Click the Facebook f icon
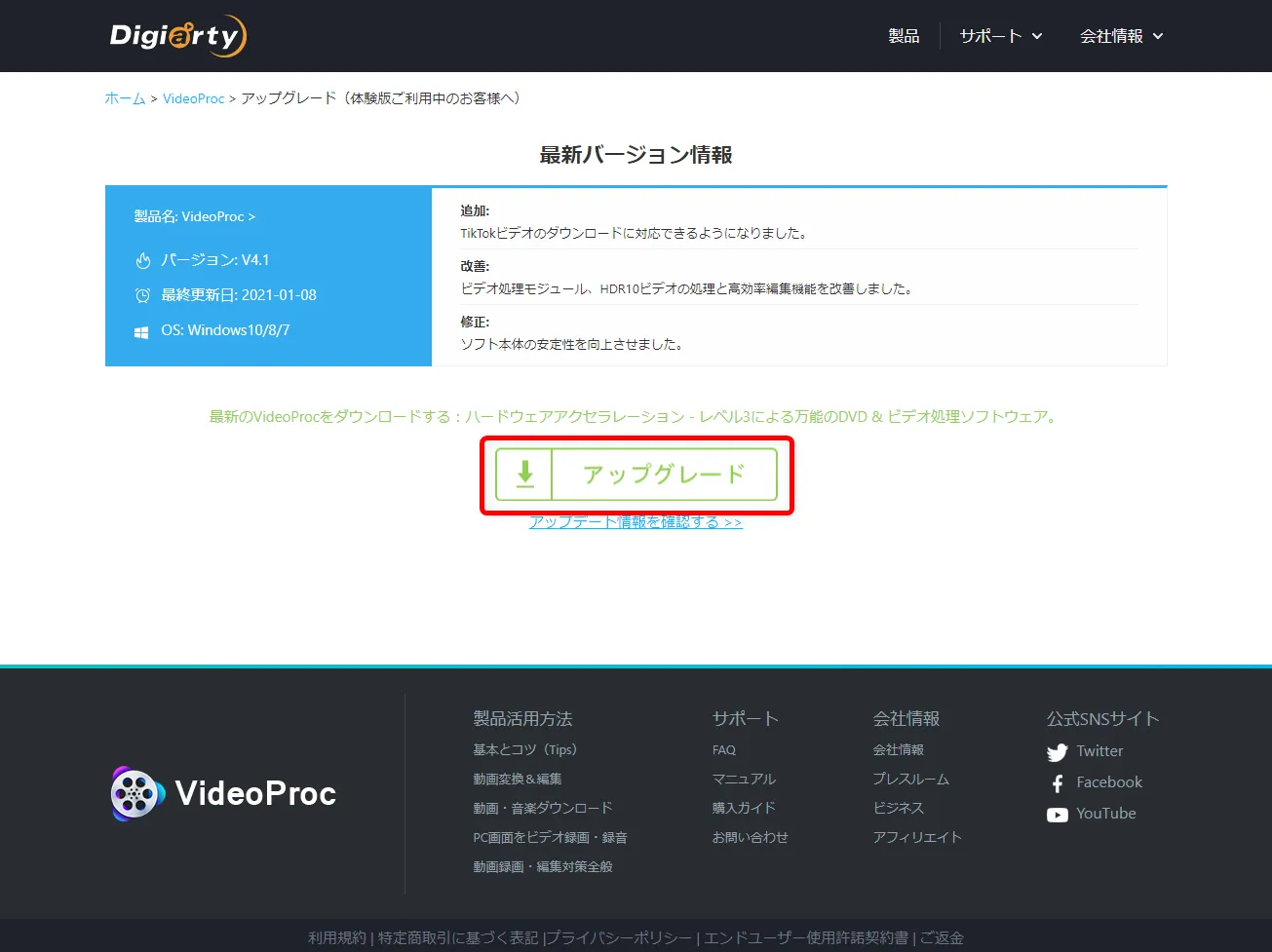The width and height of the screenshot is (1272, 952). click(1057, 783)
